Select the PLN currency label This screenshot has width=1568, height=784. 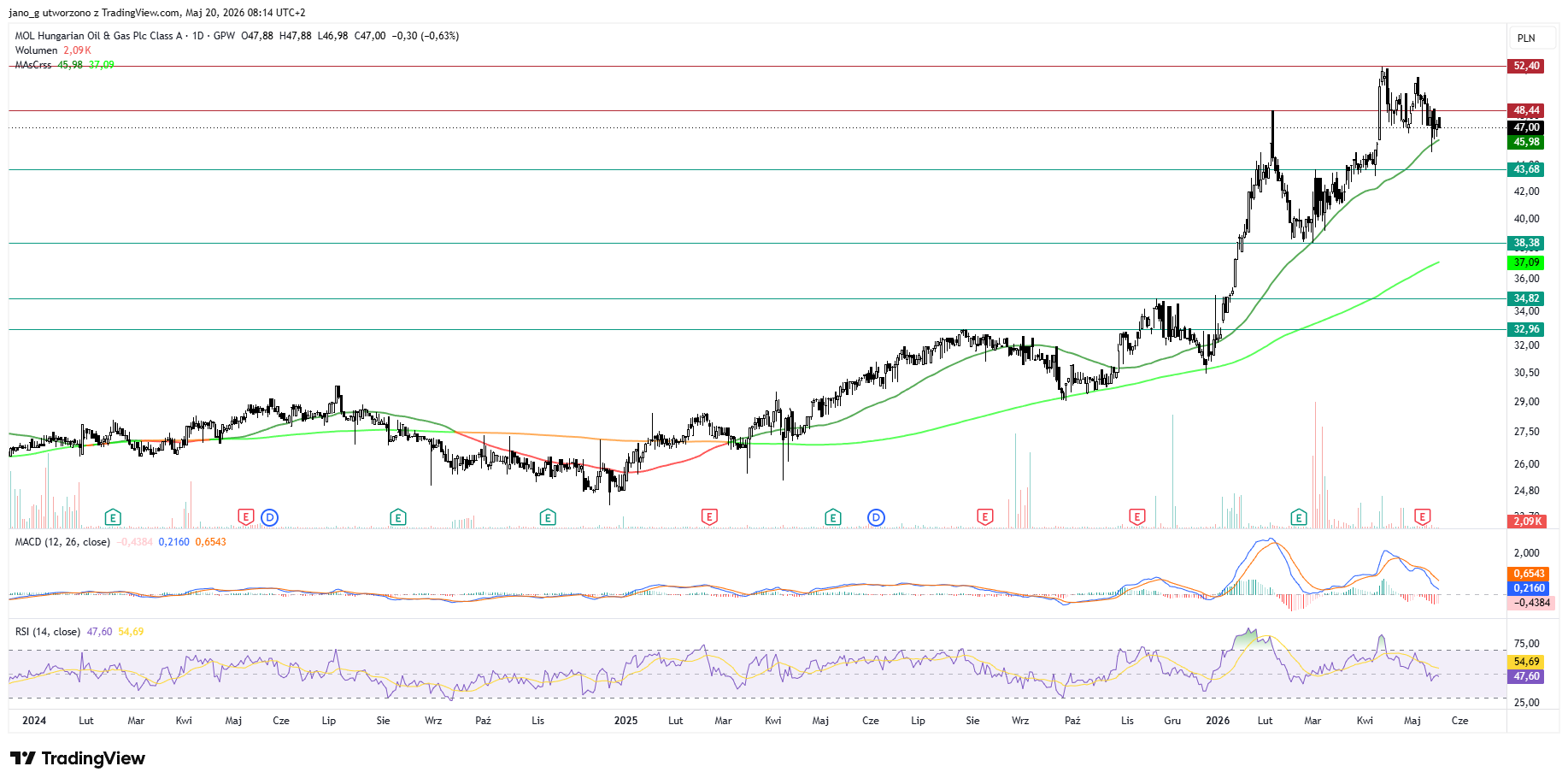coord(1526,38)
